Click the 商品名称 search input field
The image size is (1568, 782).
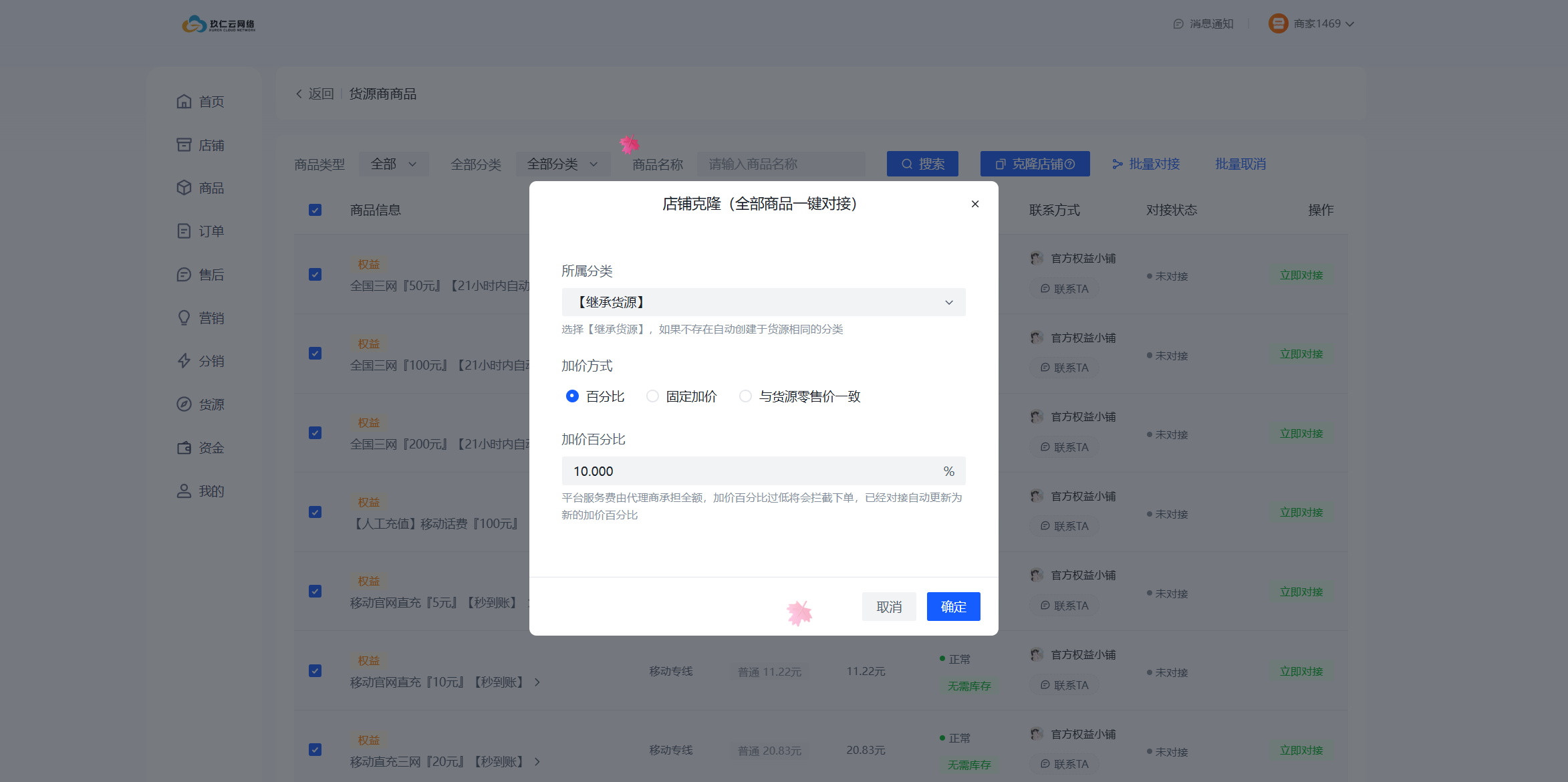pyautogui.click(x=781, y=164)
